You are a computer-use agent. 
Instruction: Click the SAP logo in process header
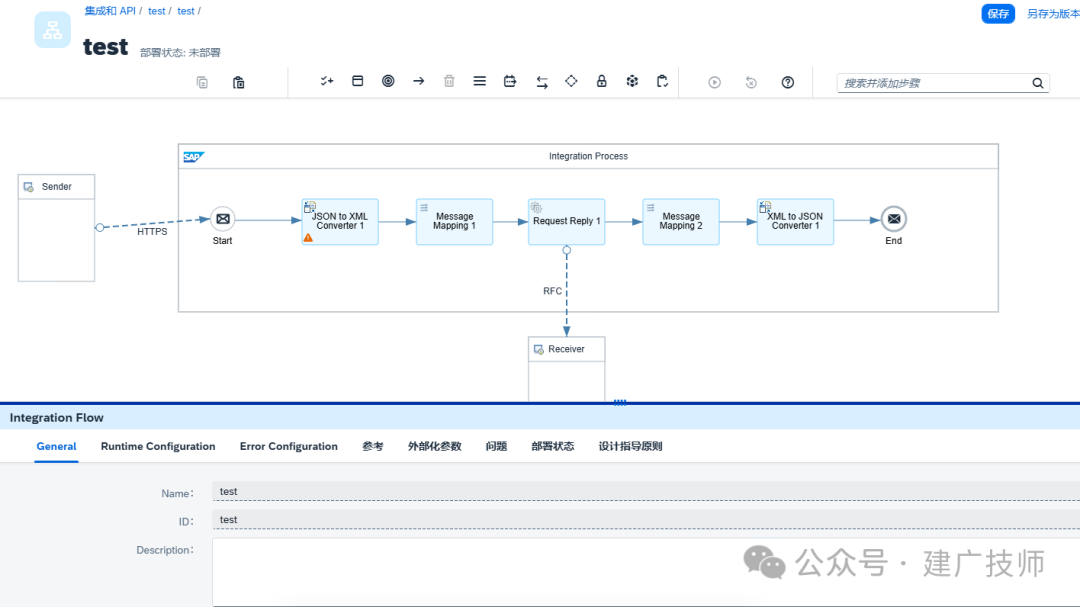194,157
